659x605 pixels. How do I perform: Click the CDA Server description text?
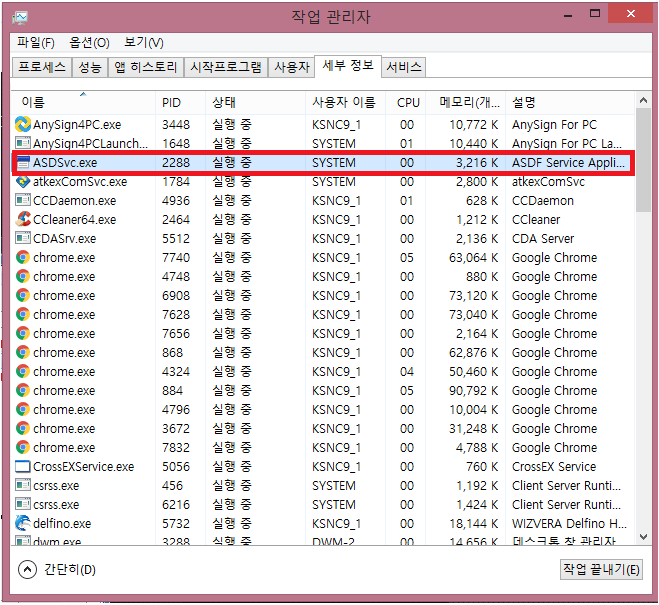click(543, 239)
